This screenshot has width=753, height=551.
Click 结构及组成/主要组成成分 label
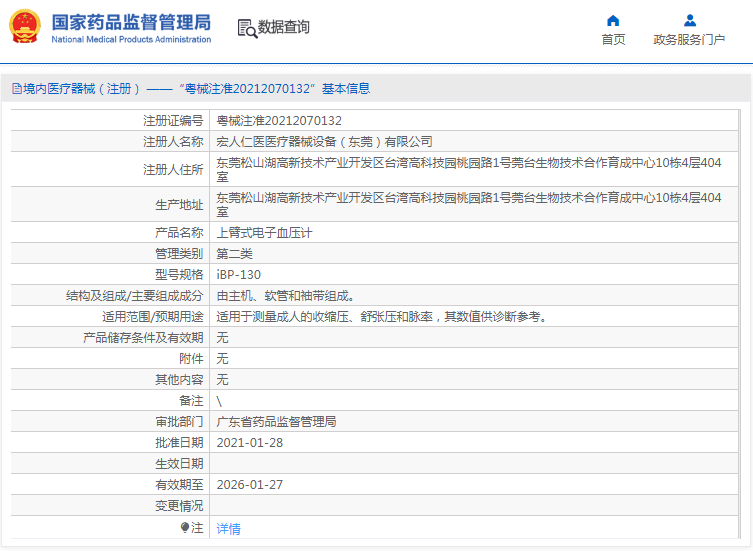coord(134,296)
